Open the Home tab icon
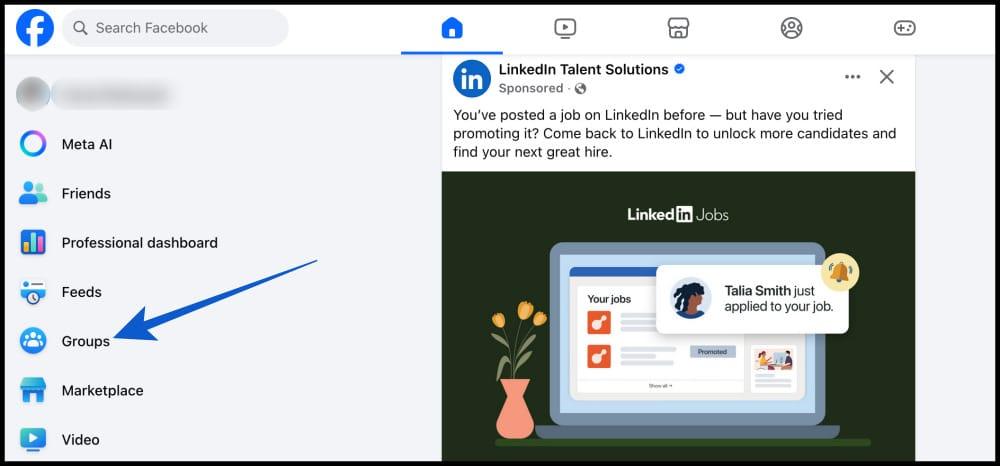The width and height of the screenshot is (1000, 466). (x=452, y=28)
